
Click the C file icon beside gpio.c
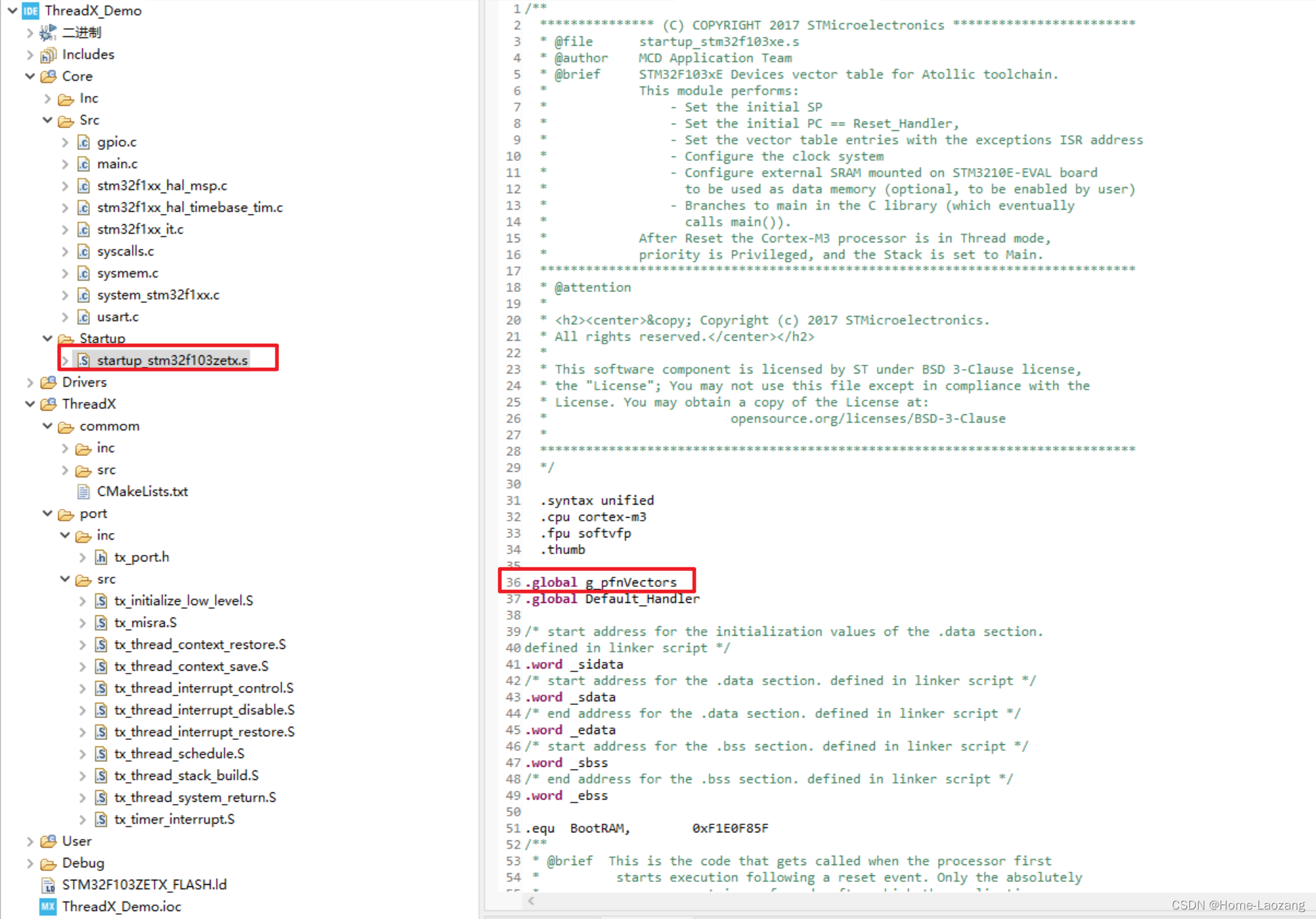point(83,142)
